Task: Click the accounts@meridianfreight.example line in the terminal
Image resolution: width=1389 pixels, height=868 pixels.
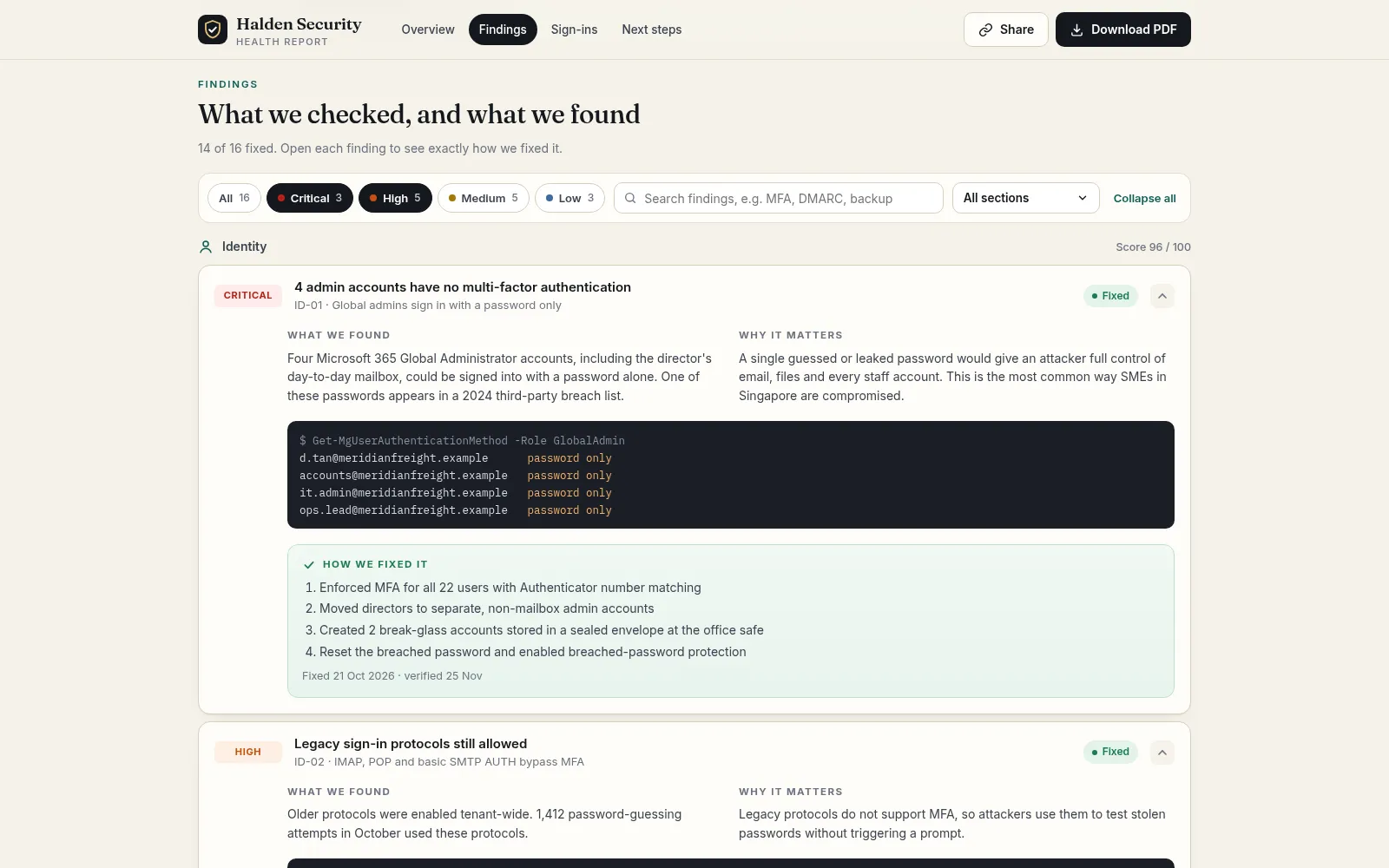Action: pyautogui.click(x=456, y=476)
